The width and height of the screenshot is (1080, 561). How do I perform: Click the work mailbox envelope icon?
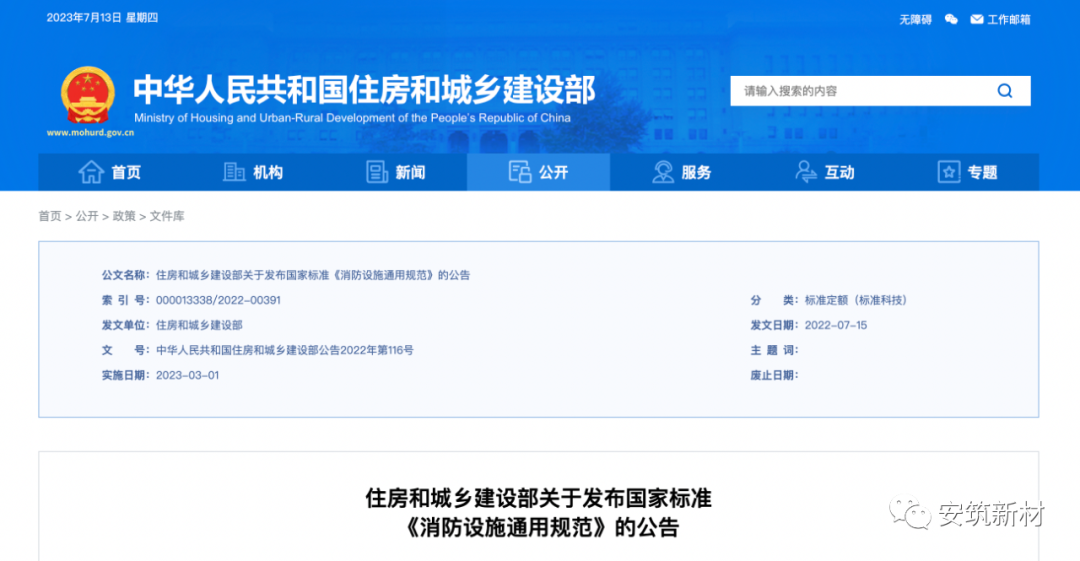[977, 19]
